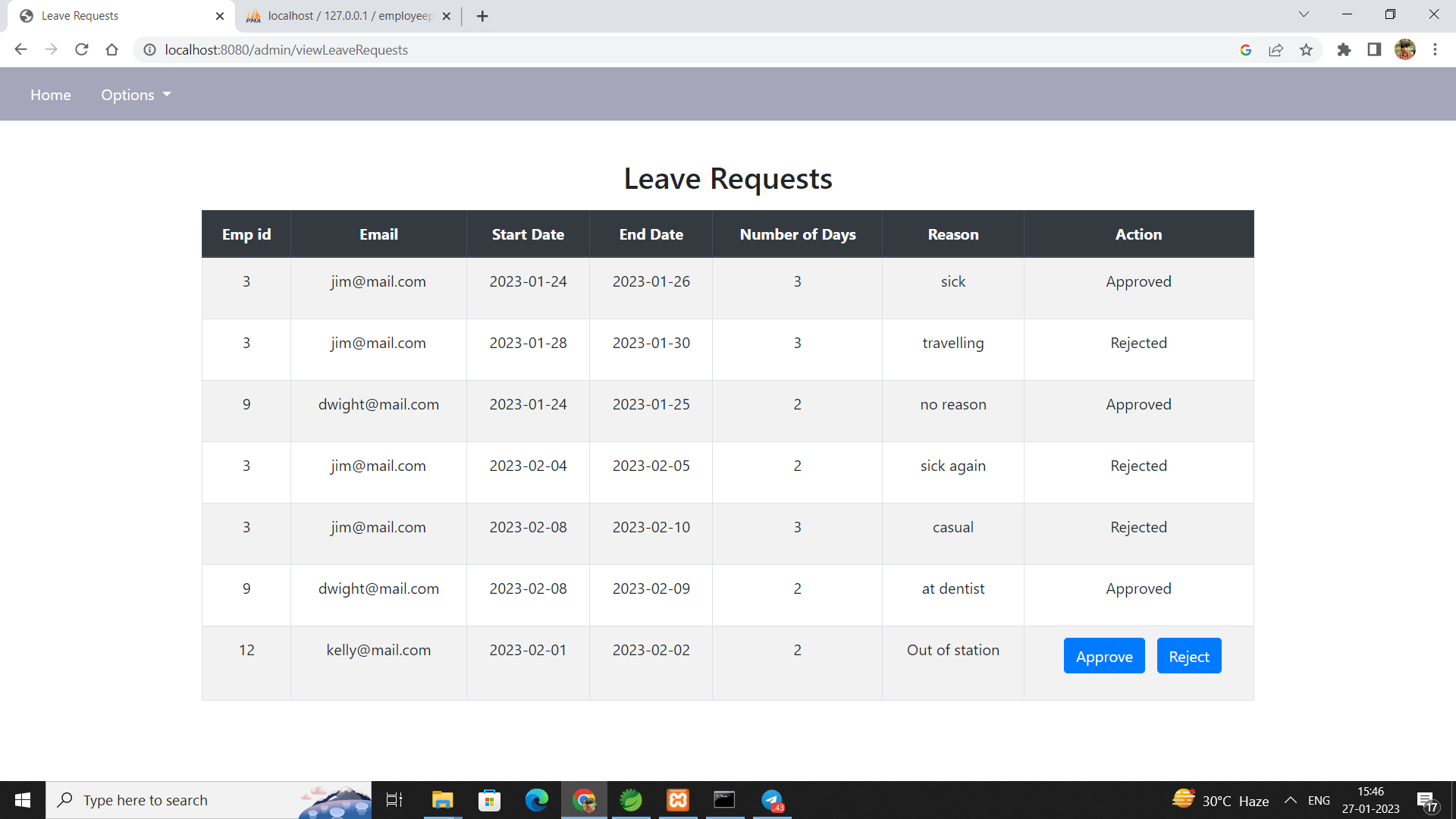
Task: Reload the Leave Requests page
Action: (x=81, y=49)
